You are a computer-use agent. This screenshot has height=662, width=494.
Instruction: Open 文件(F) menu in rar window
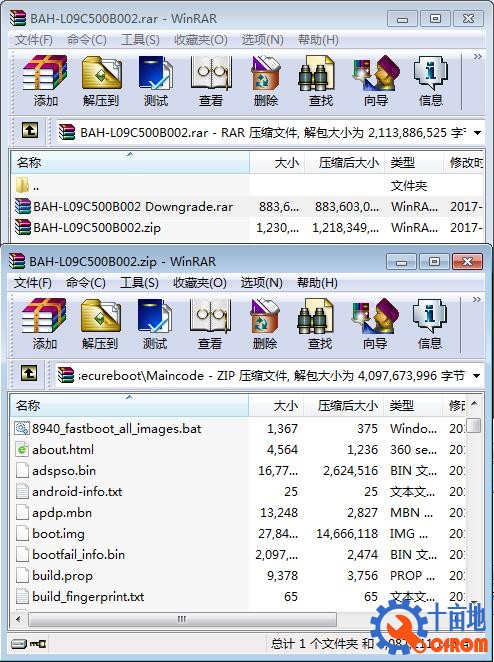pyautogui.click(x=34, y=40)
